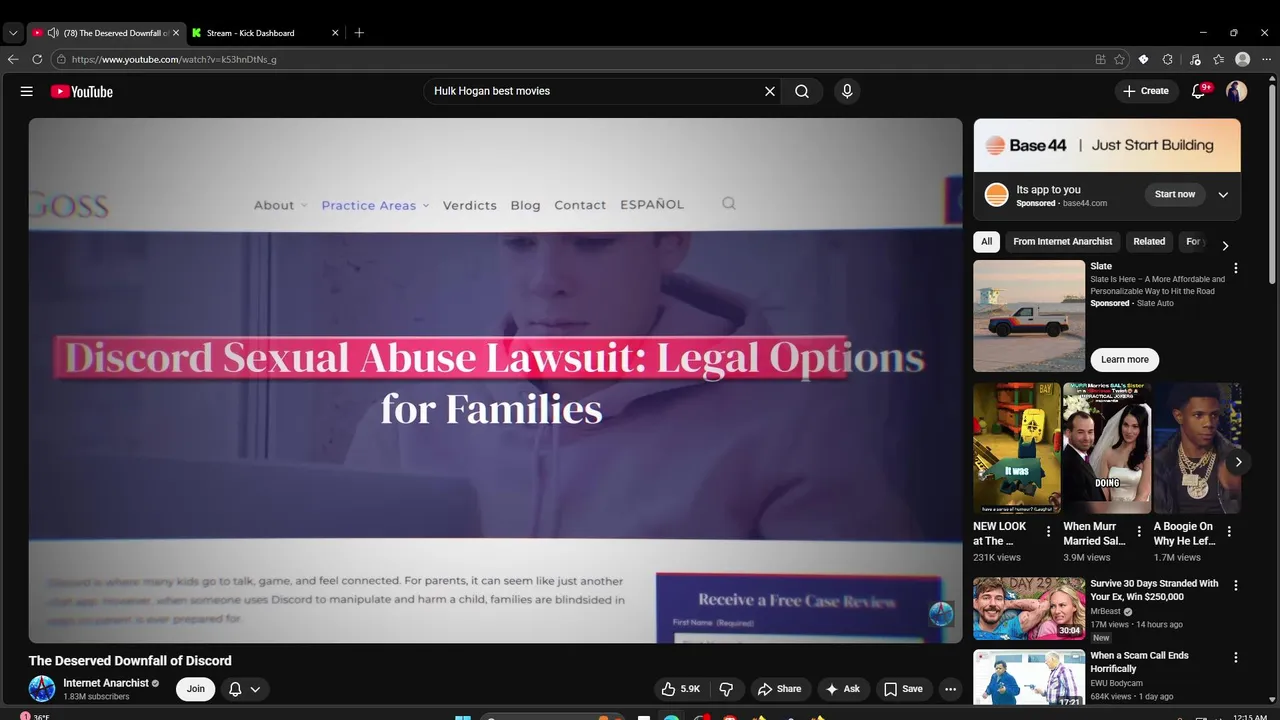Open the MrBeast channel name
The width and height of the screenshot is (1280, 720).
[1105, 611]
